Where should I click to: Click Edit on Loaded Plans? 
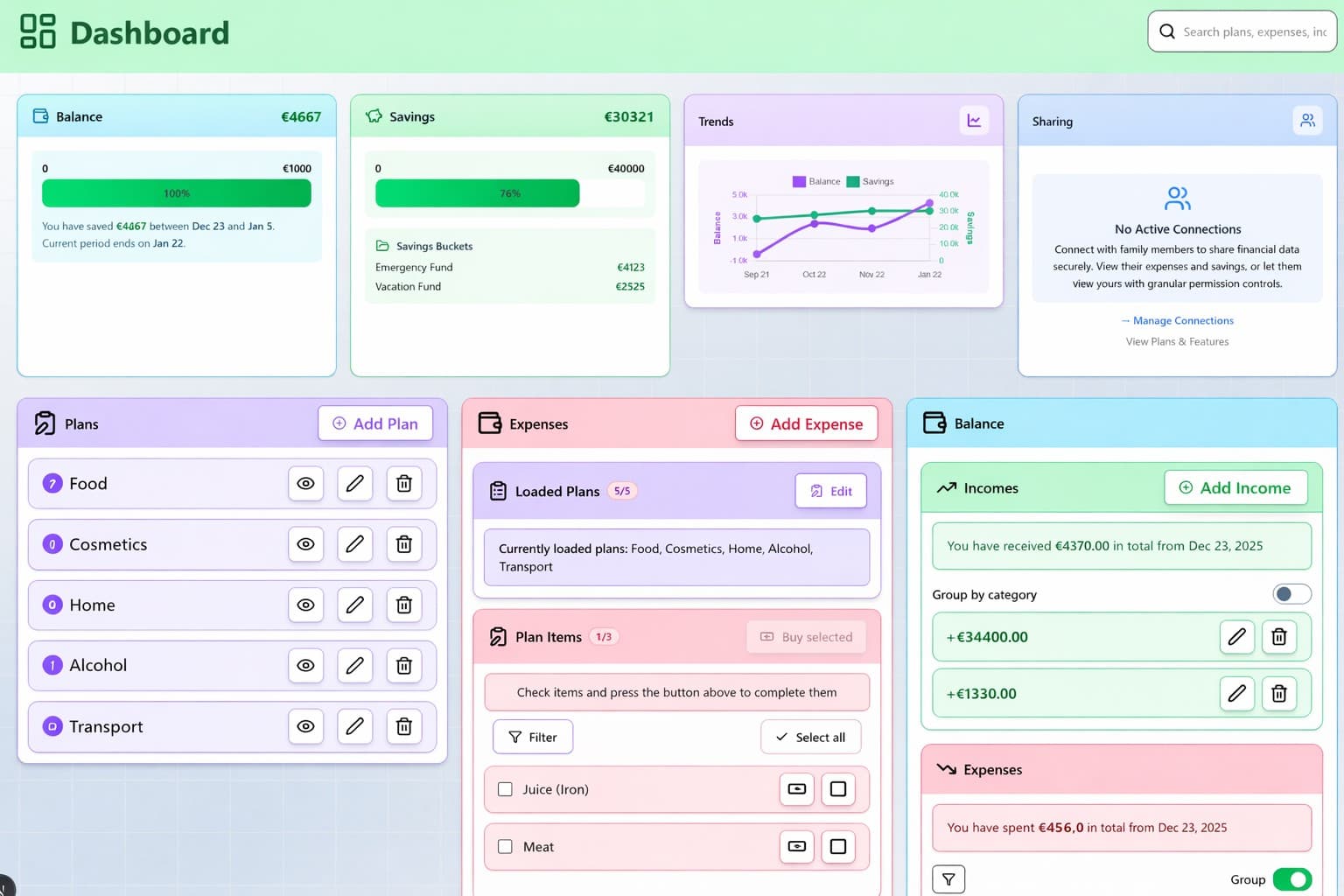[831, 491]
